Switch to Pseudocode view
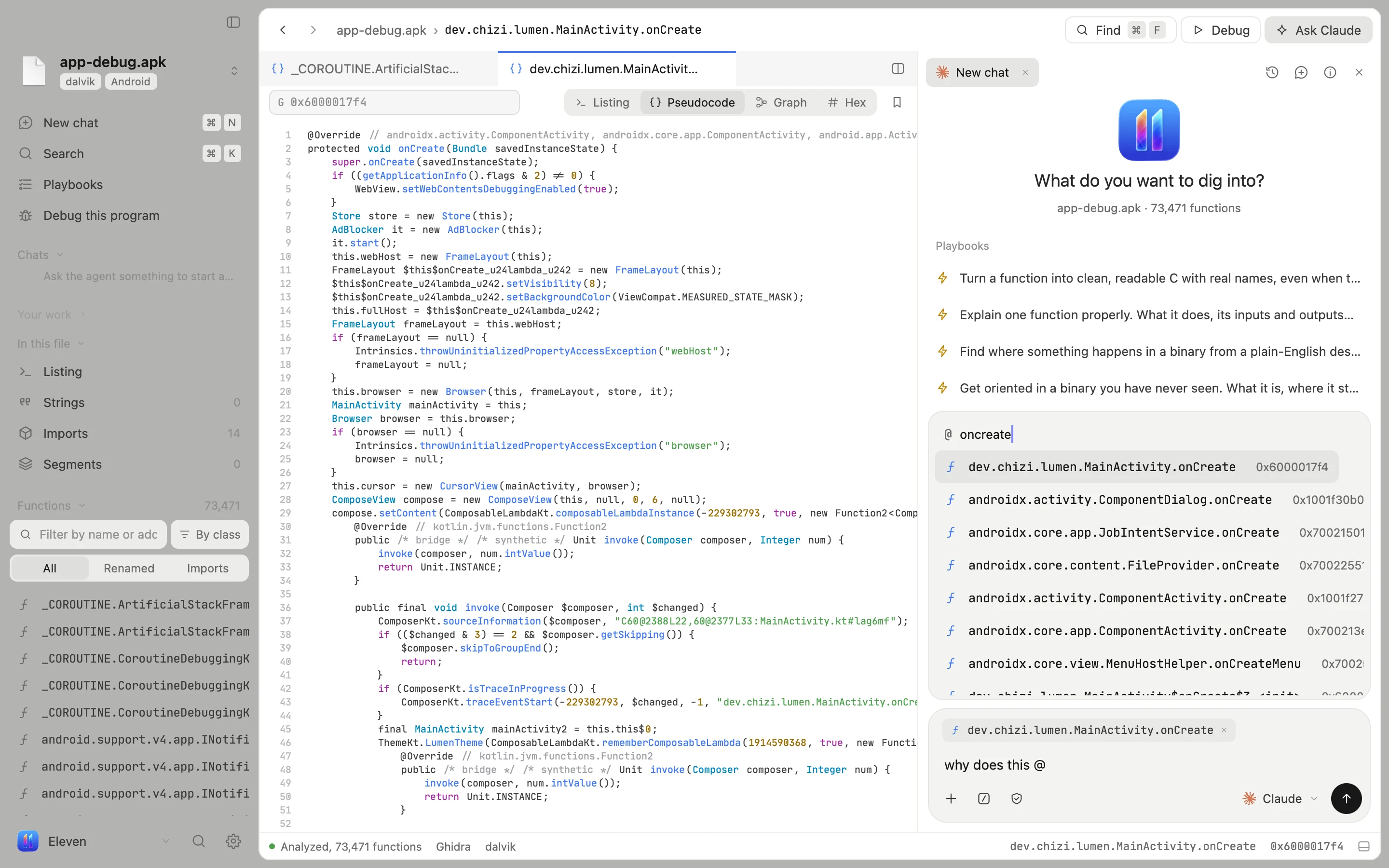 [692, 102]
